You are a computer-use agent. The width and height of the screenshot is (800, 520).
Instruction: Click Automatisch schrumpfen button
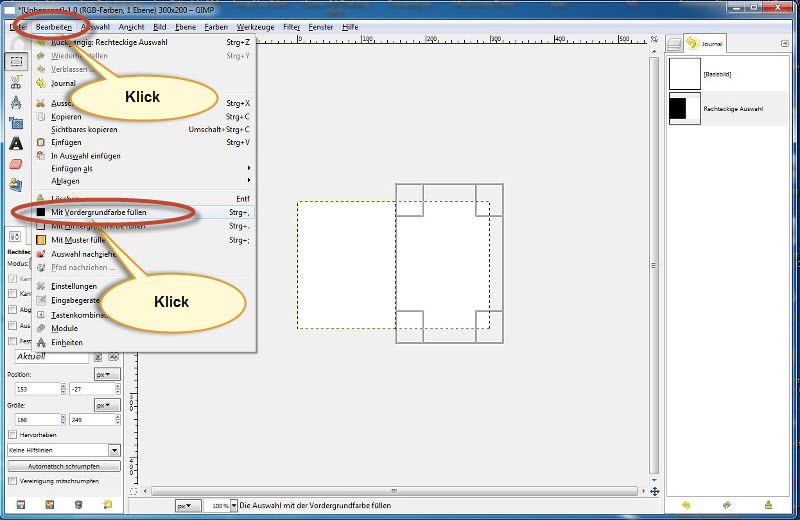64,466
